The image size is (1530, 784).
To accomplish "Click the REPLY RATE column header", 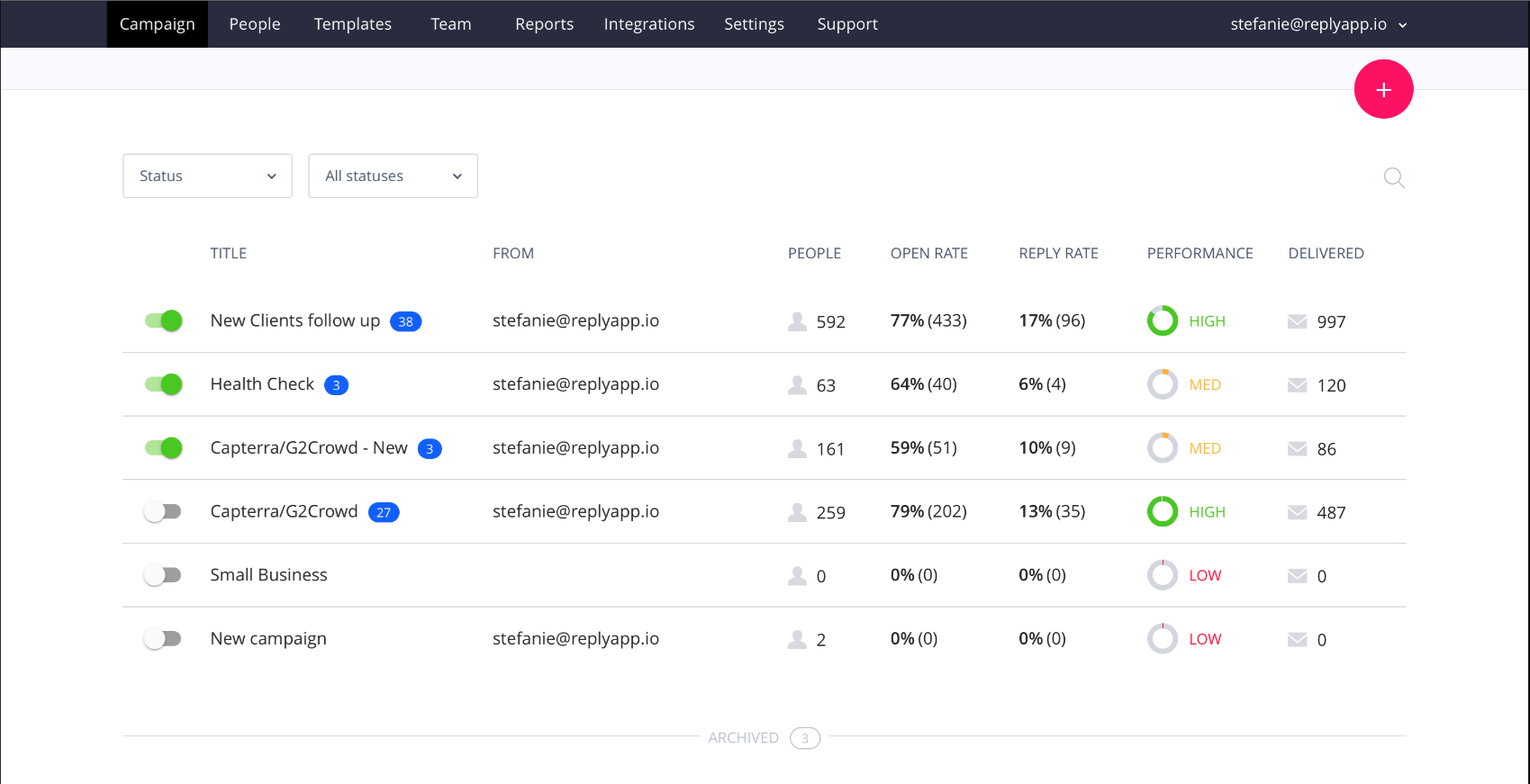I will [1058, 254].
